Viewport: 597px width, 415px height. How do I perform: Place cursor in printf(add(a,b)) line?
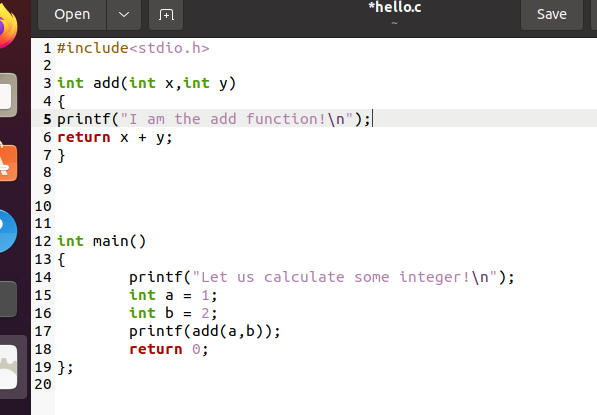pyautogui.click(x=205, y=331)
